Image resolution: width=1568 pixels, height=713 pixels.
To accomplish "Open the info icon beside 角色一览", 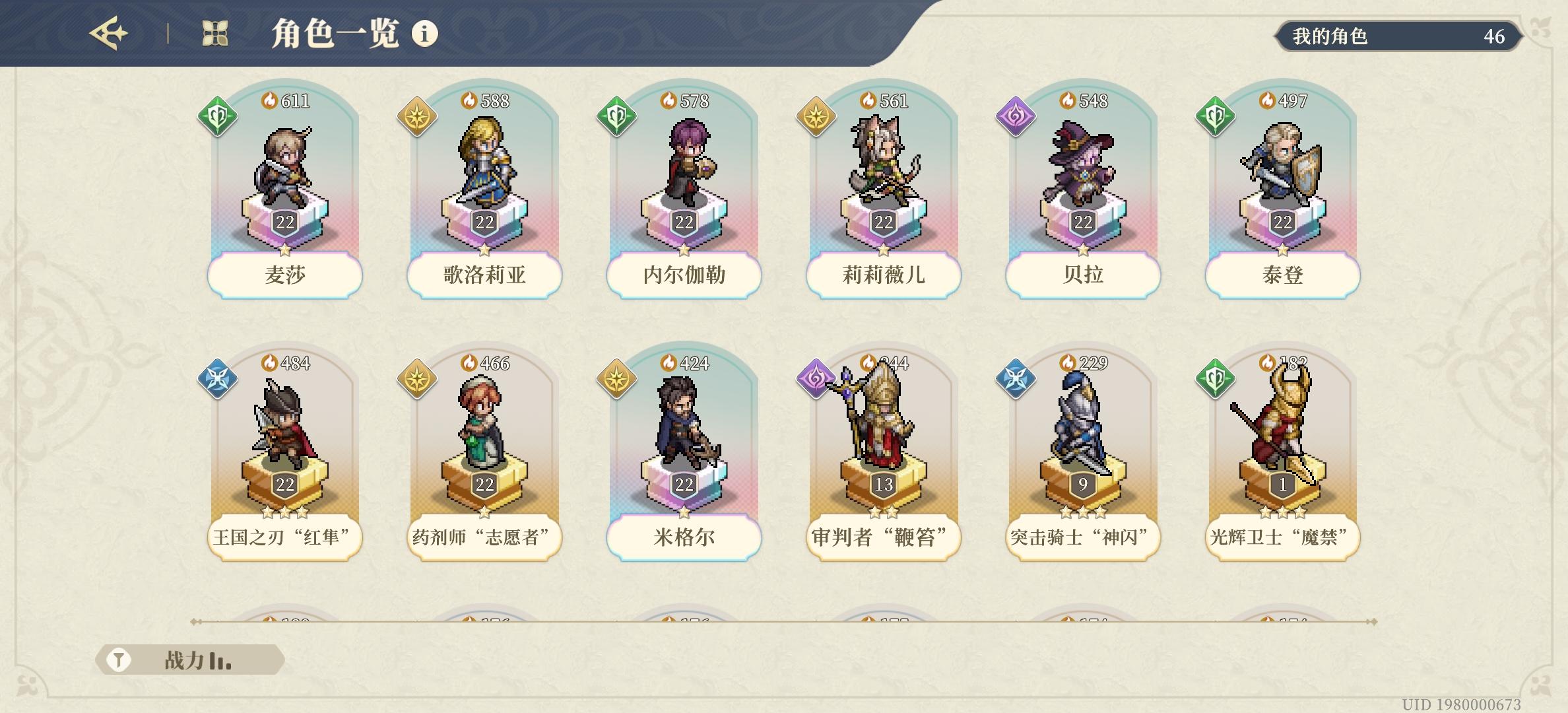I will 424,33.
